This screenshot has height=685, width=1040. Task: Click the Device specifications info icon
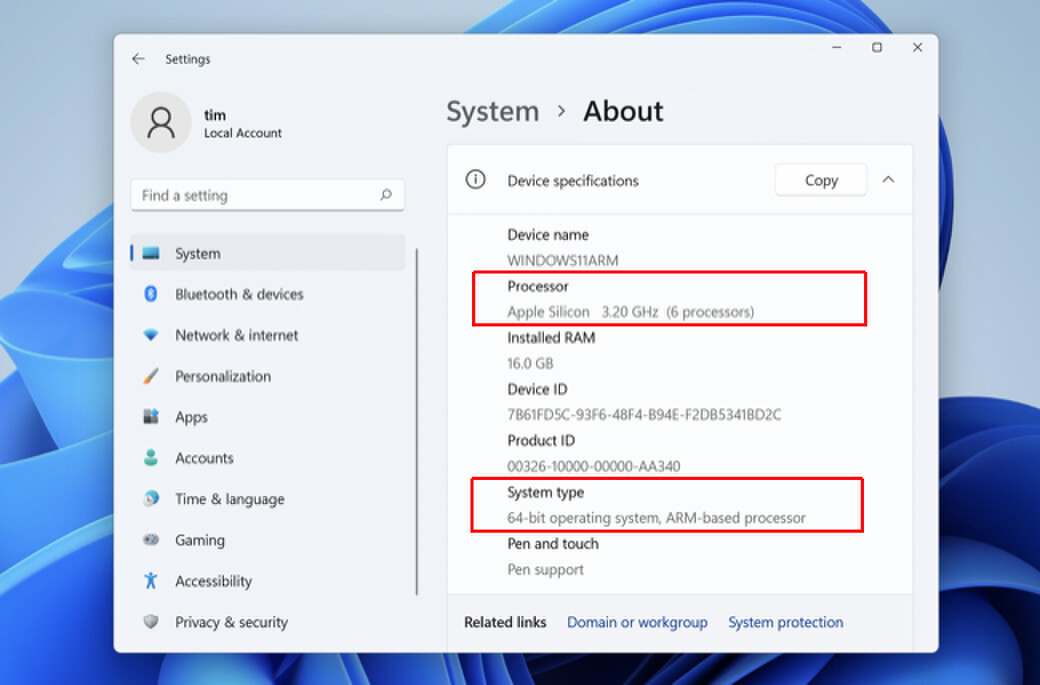(x=476, y=180)
